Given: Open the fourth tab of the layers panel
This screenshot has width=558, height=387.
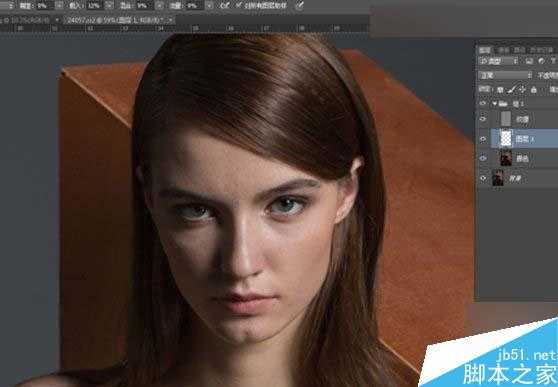Looking at the screenshot, I should [x=542, y=50].
